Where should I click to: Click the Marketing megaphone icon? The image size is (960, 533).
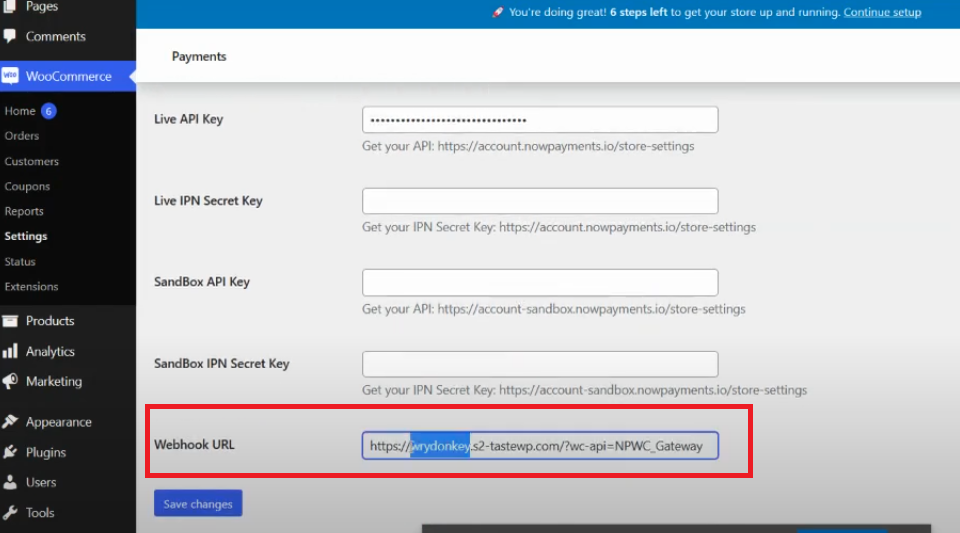(x=11, y=381)
